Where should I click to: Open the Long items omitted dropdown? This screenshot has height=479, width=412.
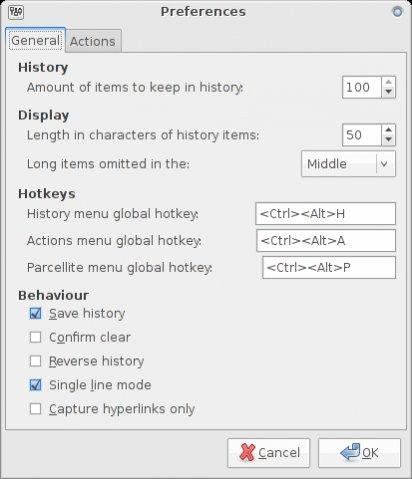tap(348, 164)
